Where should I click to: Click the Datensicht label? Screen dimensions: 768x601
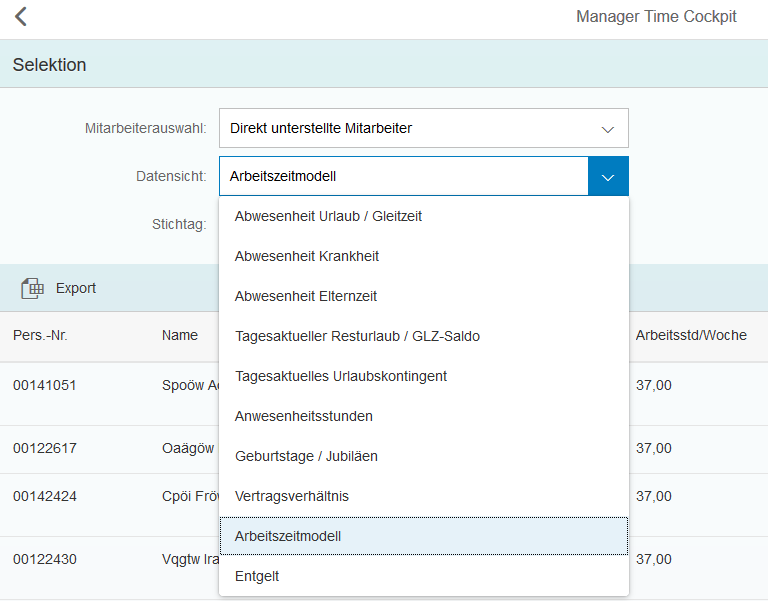pos(171,176)
